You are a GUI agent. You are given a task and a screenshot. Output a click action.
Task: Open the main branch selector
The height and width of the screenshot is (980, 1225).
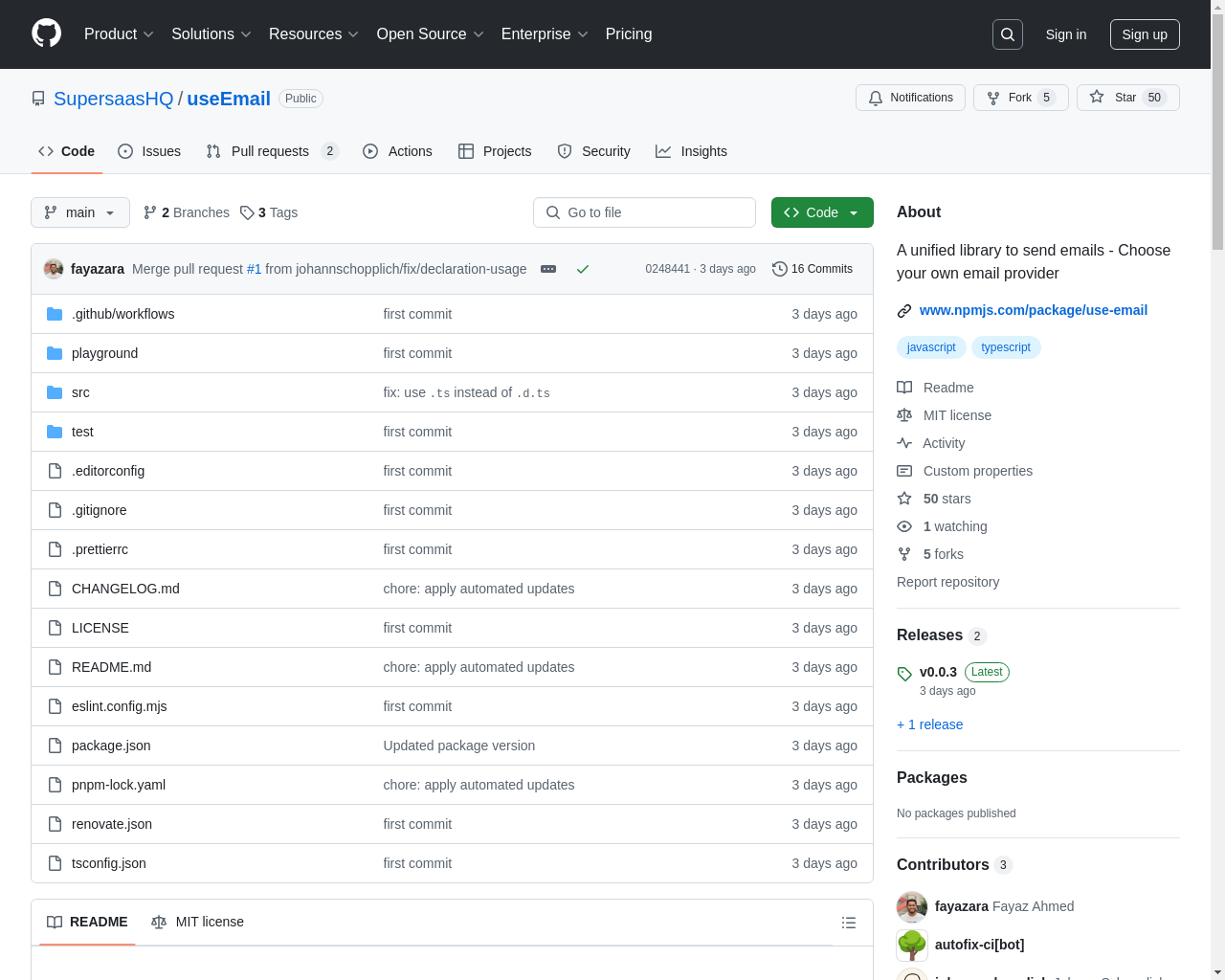80,212
